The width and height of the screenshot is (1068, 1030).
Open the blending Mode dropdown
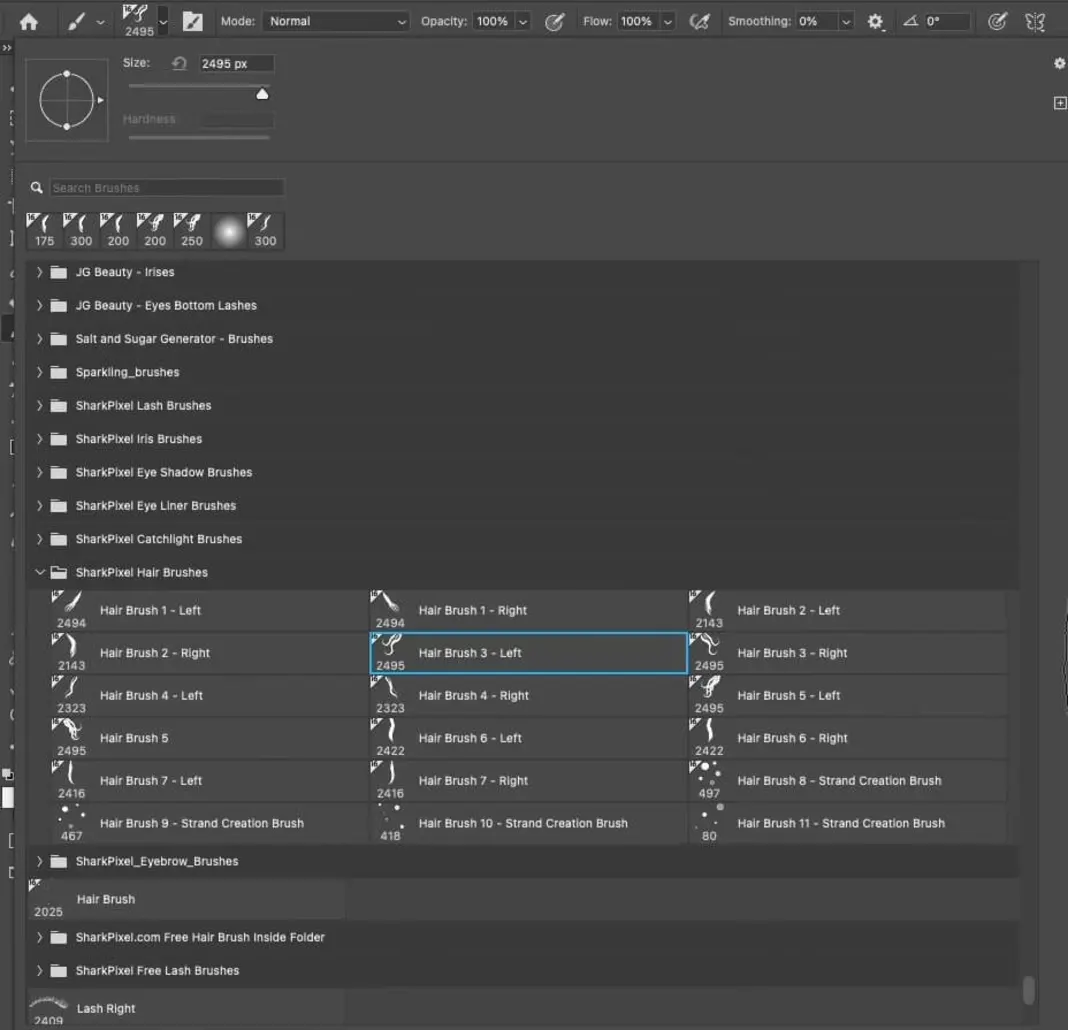click(x=337, y=21)
